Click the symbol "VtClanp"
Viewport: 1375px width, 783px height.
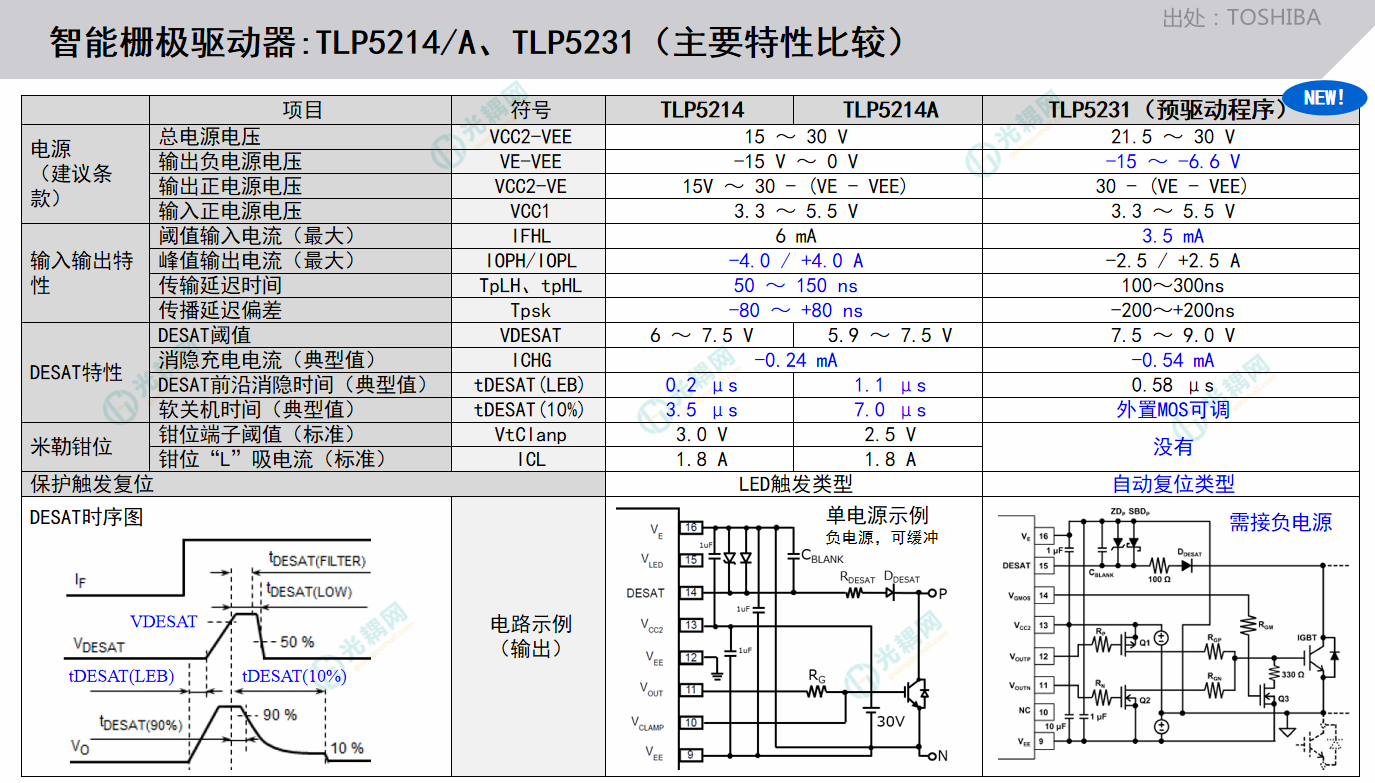coord(529,435)
